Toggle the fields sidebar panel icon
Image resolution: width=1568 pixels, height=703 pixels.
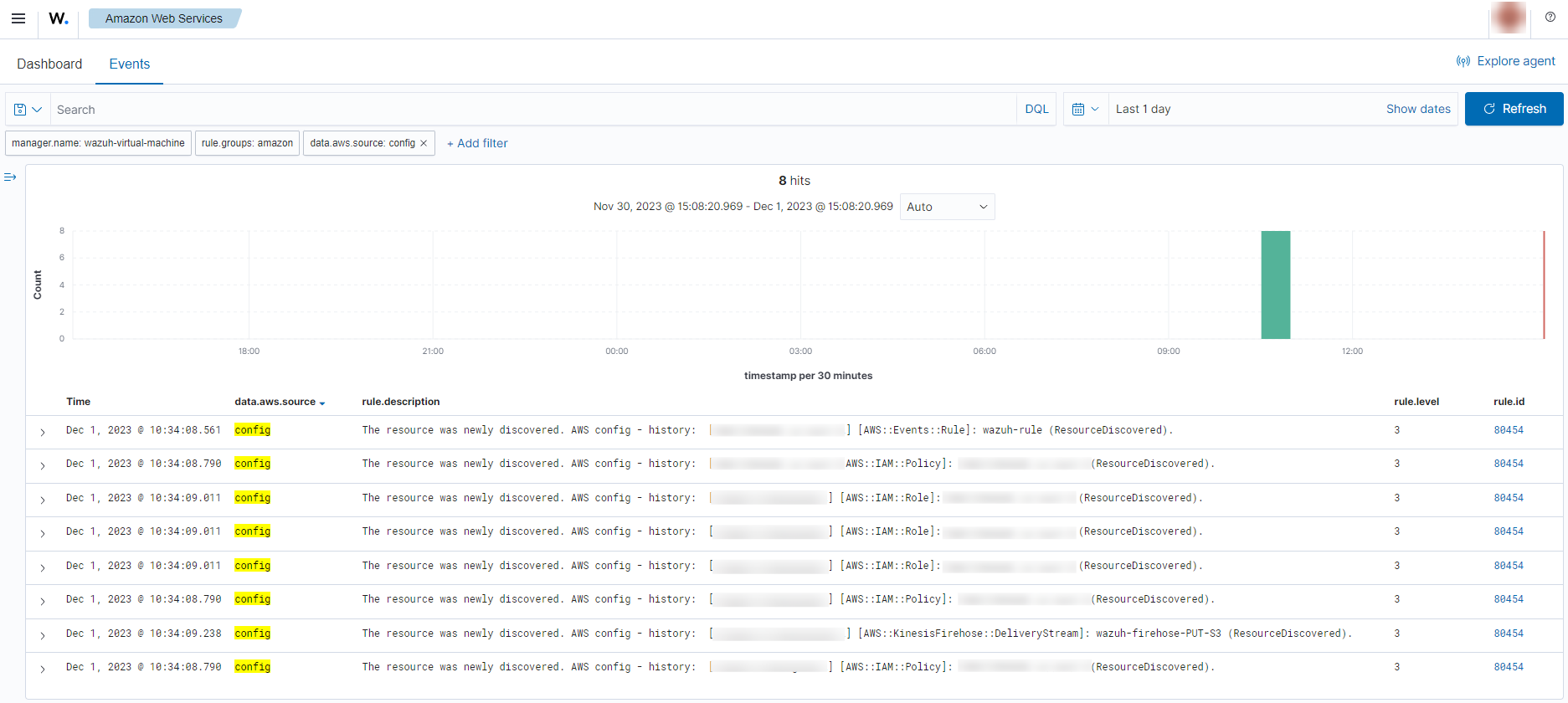pos(10,177)
